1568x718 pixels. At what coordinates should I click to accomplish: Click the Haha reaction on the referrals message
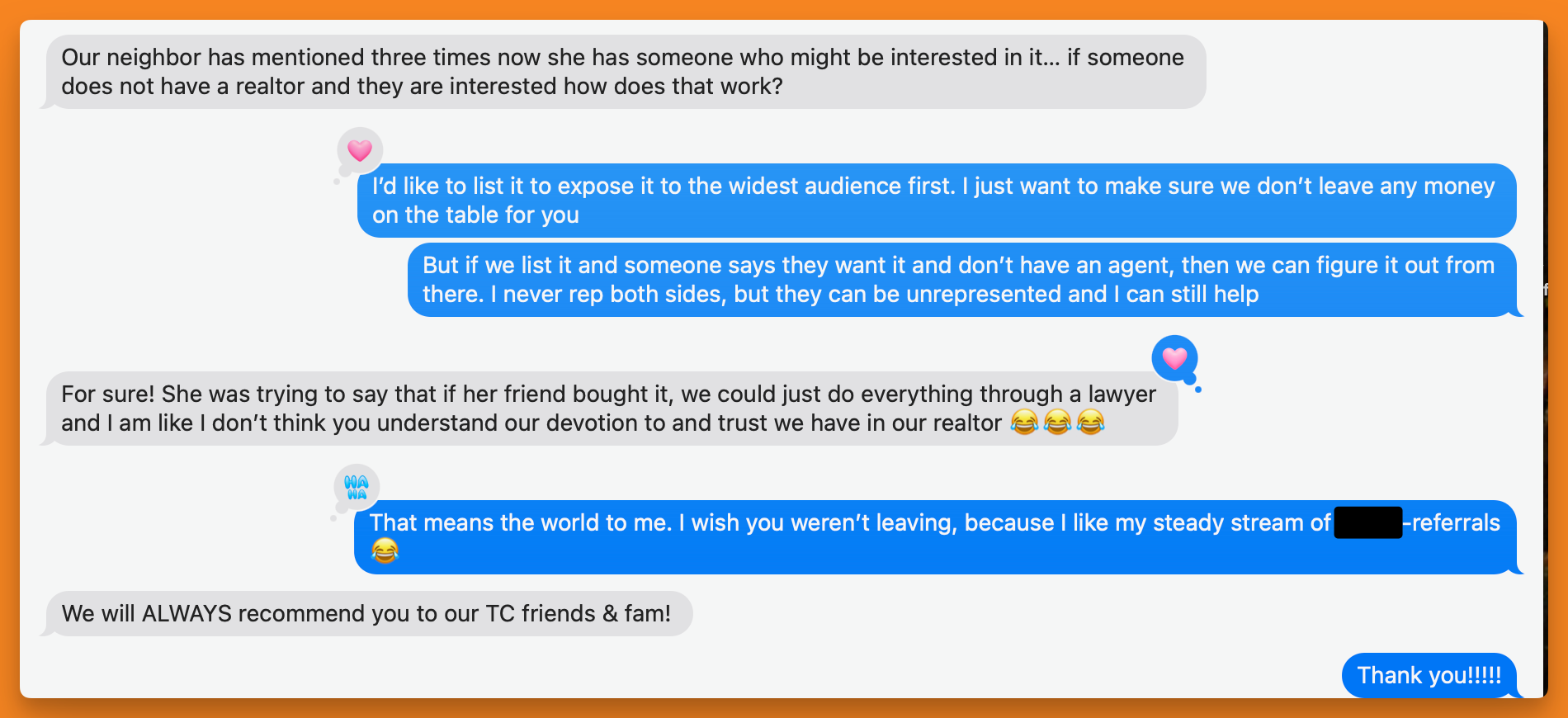click(x=357, y=487)
